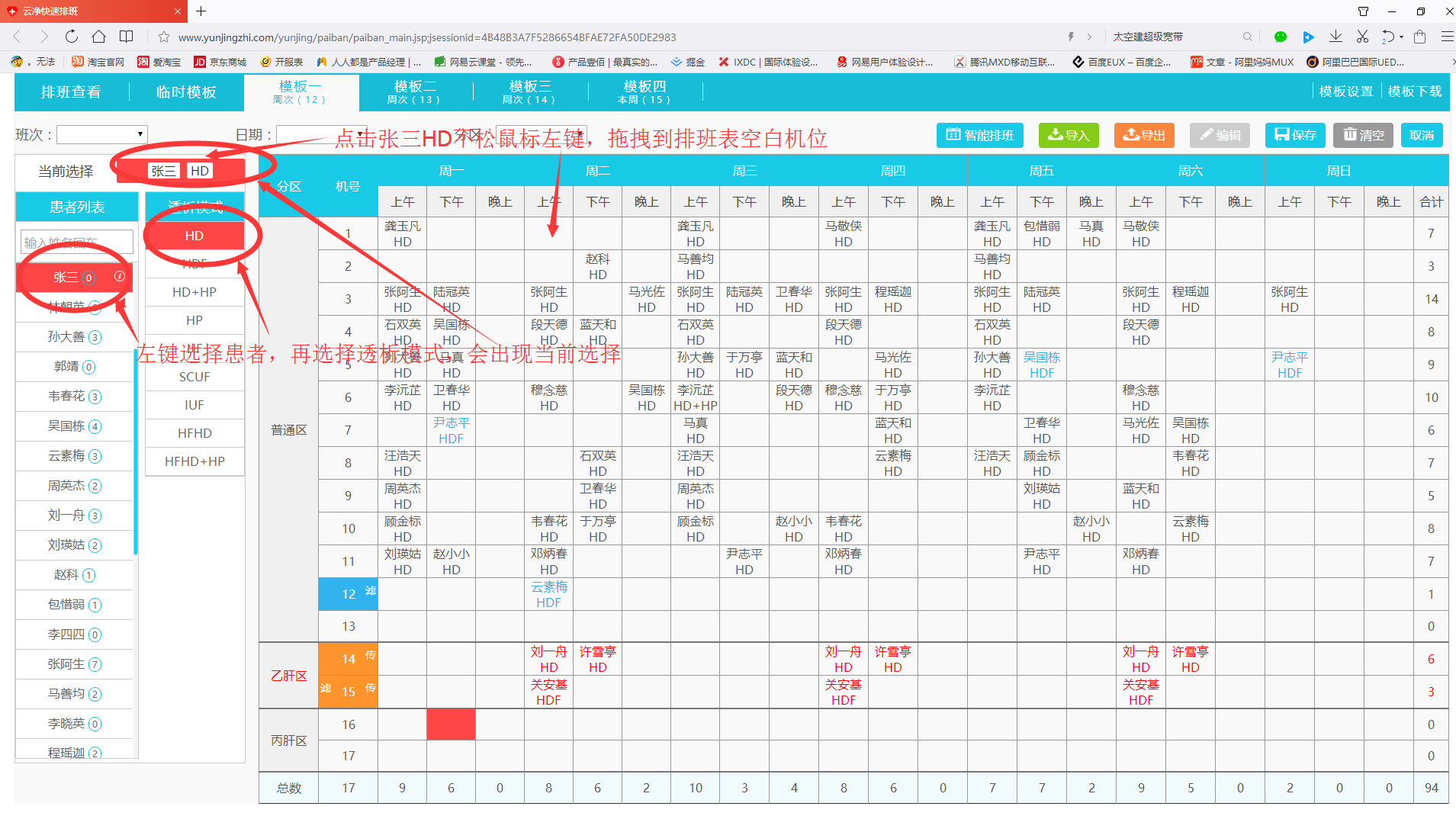The width and height of the screenshot is (1456, 816).
Task: Open the 排班查看 tab
Action: pos(71,92)
